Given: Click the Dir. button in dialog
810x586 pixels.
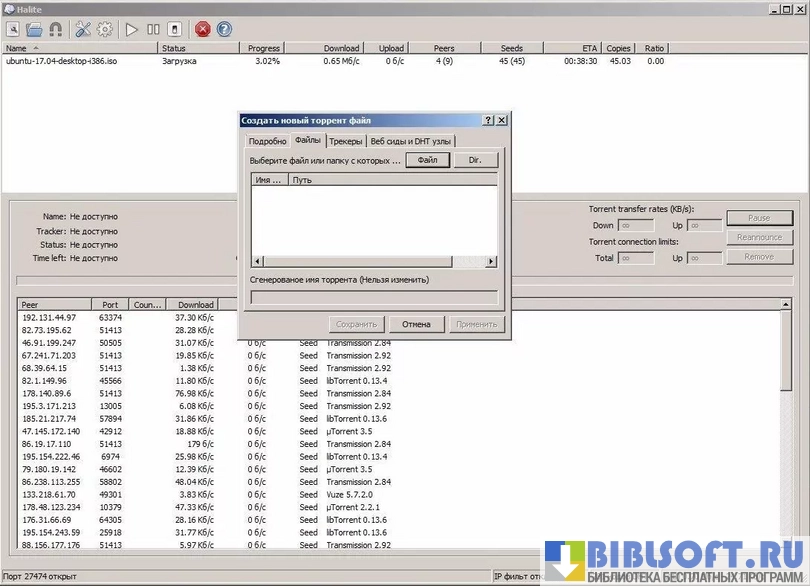Looking at the screenshot, I should click(476, 160).
